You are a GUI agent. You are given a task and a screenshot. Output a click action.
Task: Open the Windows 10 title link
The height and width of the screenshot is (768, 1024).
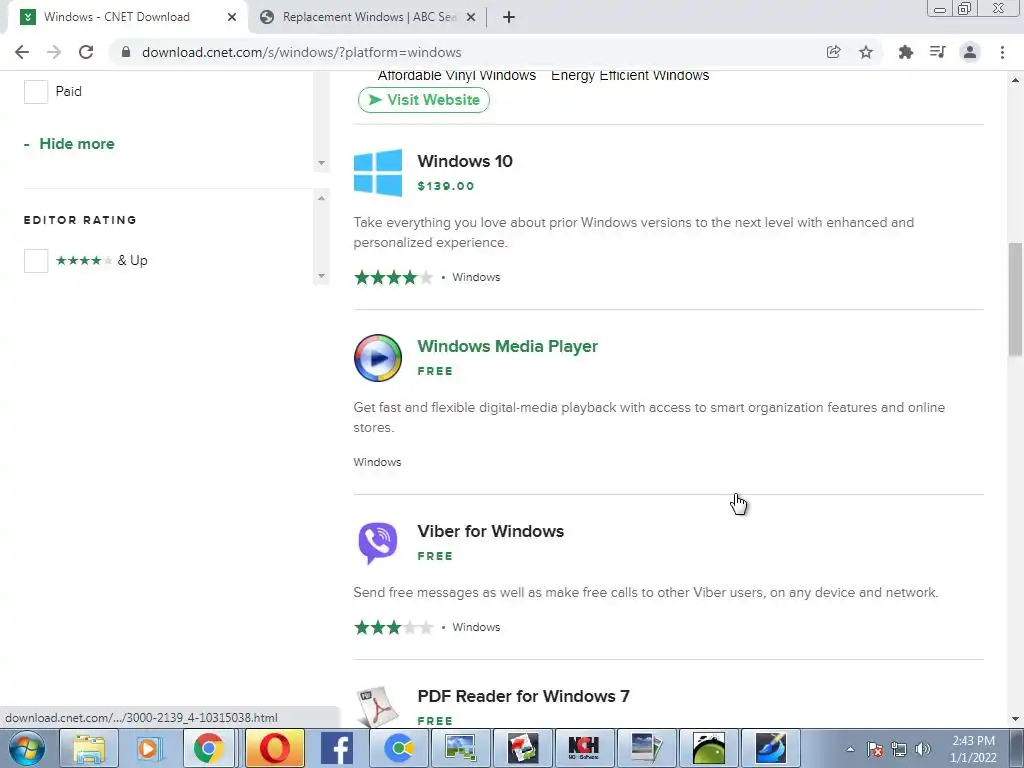coord(465,161)
